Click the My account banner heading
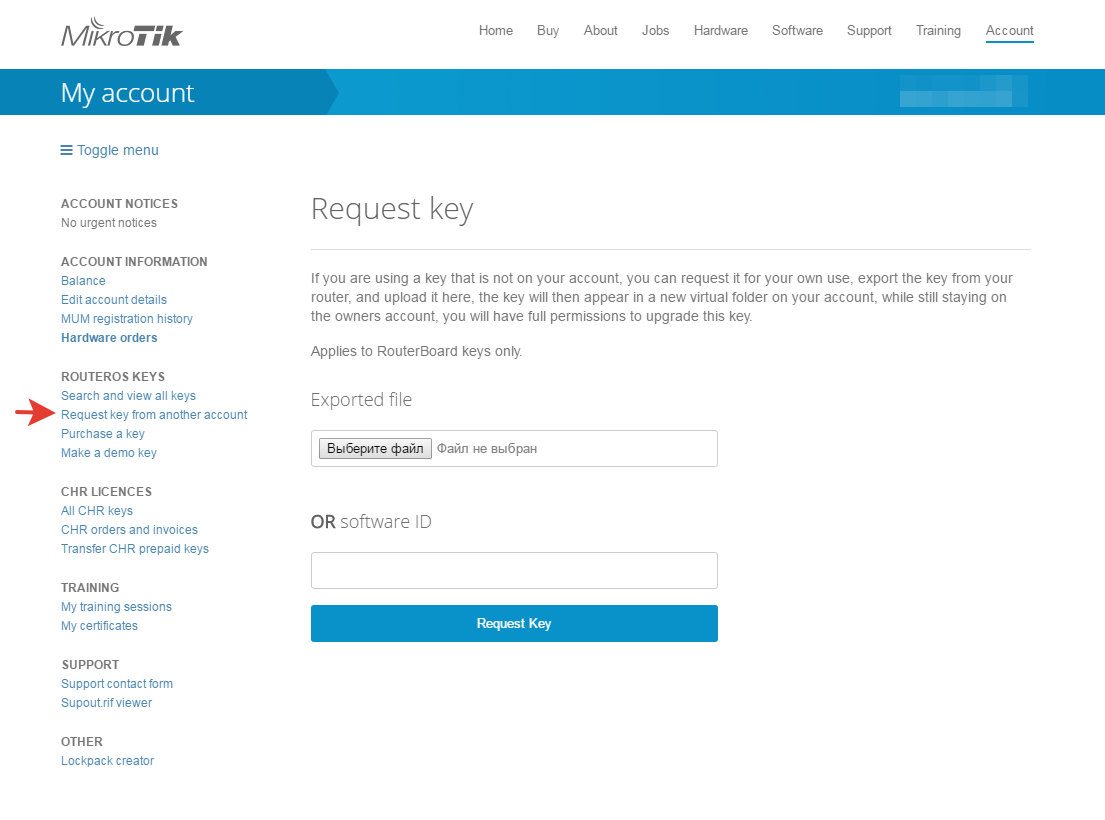 (128, 93)
